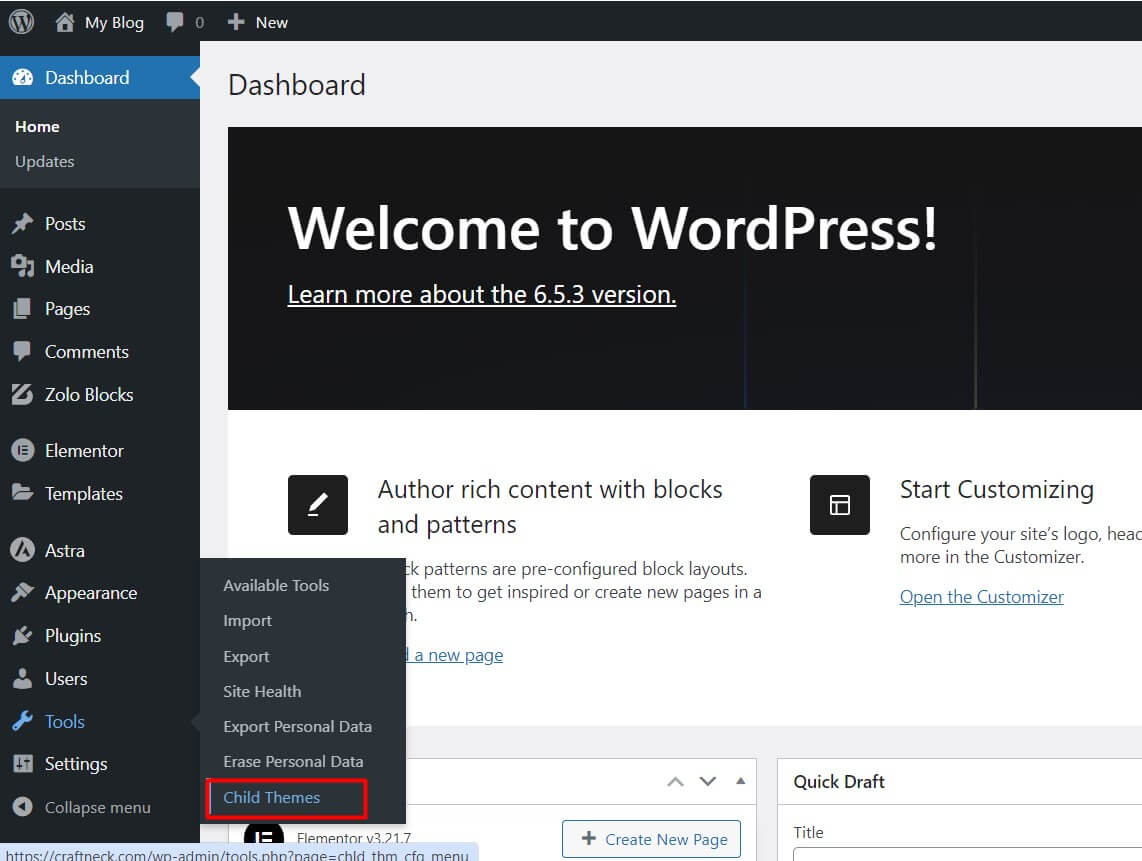Image resolution: width=1142 pixels, height=861 pixels.
Task: Click the layout icon beside Start Customizing
Action: point(840,505)
